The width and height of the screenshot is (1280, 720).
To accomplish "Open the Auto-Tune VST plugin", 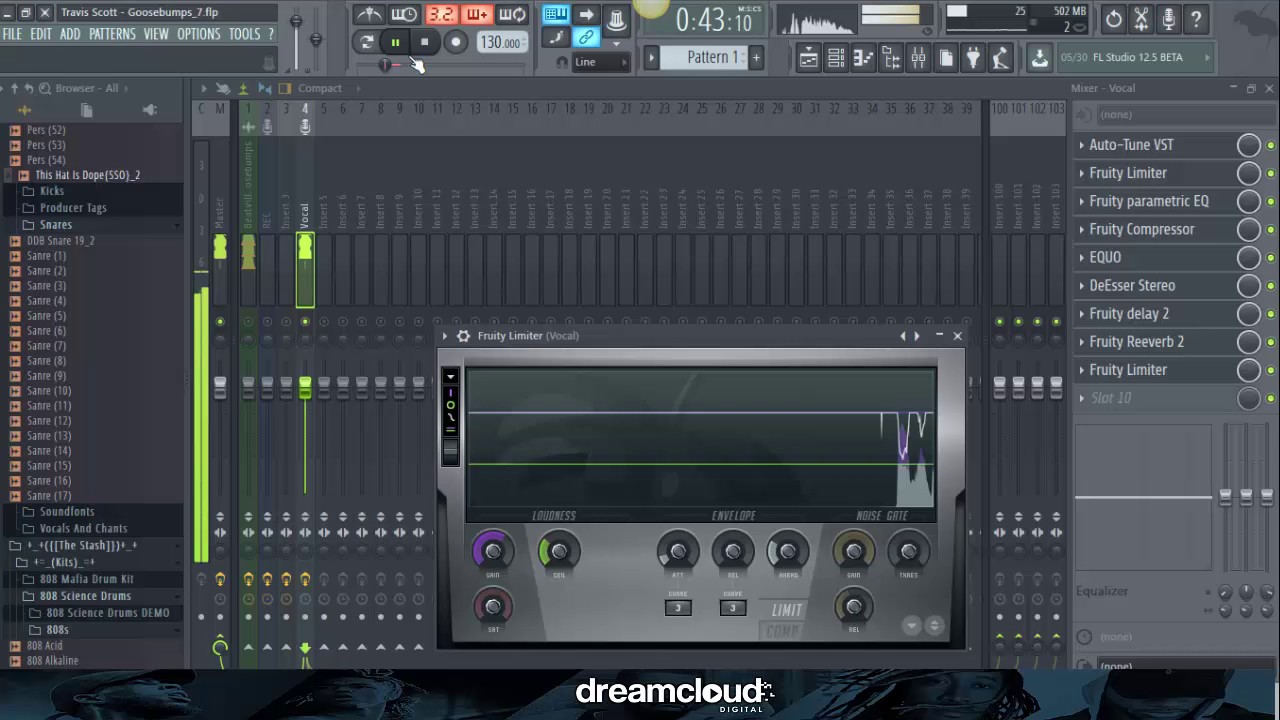I will coord(1131,145).
